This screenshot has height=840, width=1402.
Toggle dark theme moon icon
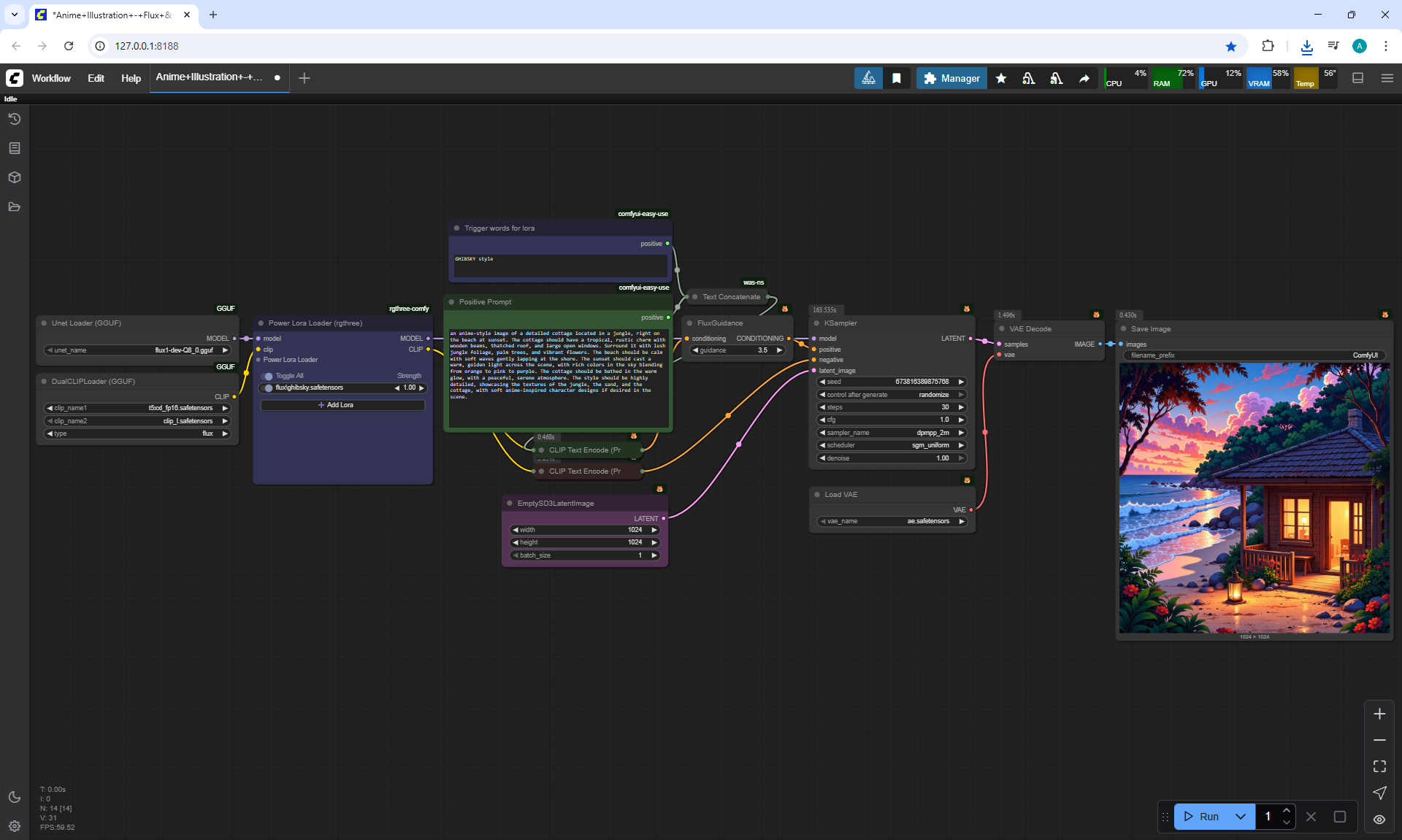[14, 797]
